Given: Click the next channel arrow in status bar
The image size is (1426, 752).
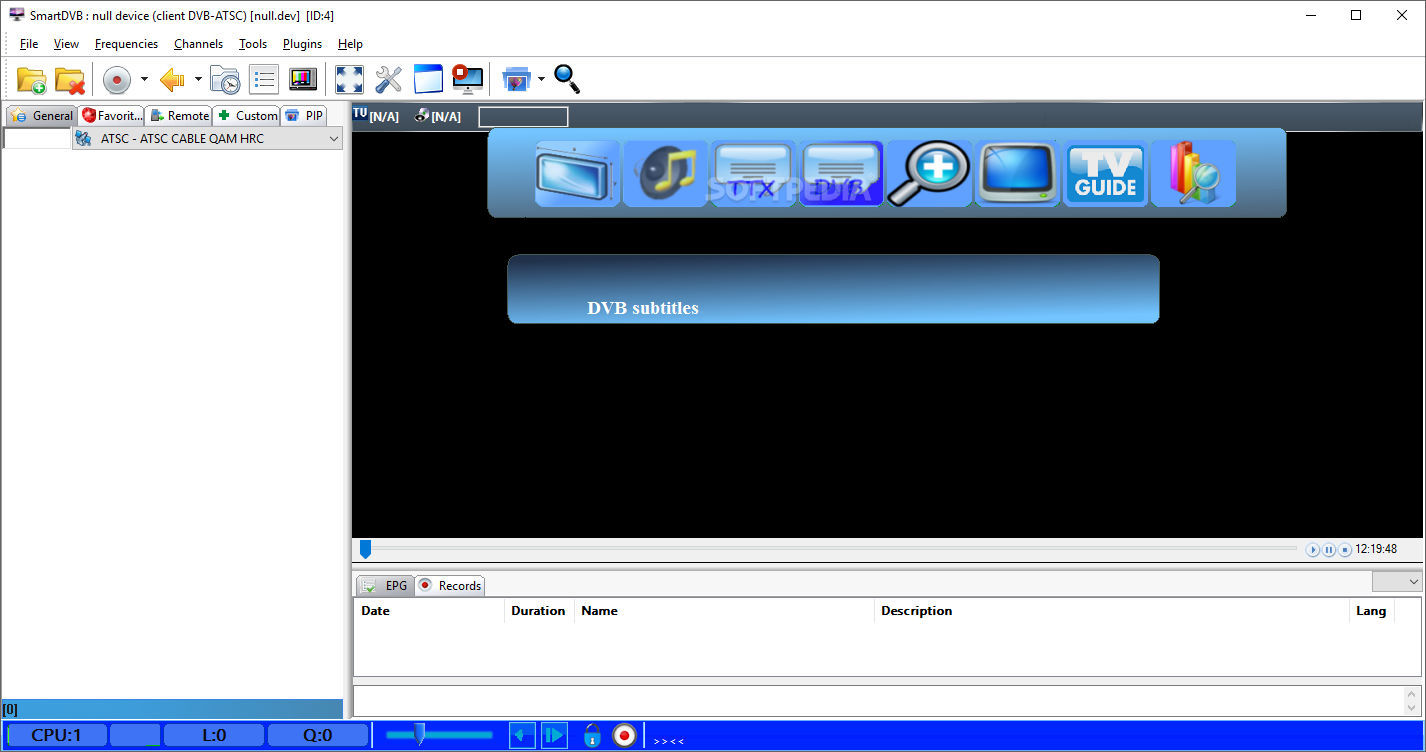Looking at the screenshot, I should tap(554, 736).
